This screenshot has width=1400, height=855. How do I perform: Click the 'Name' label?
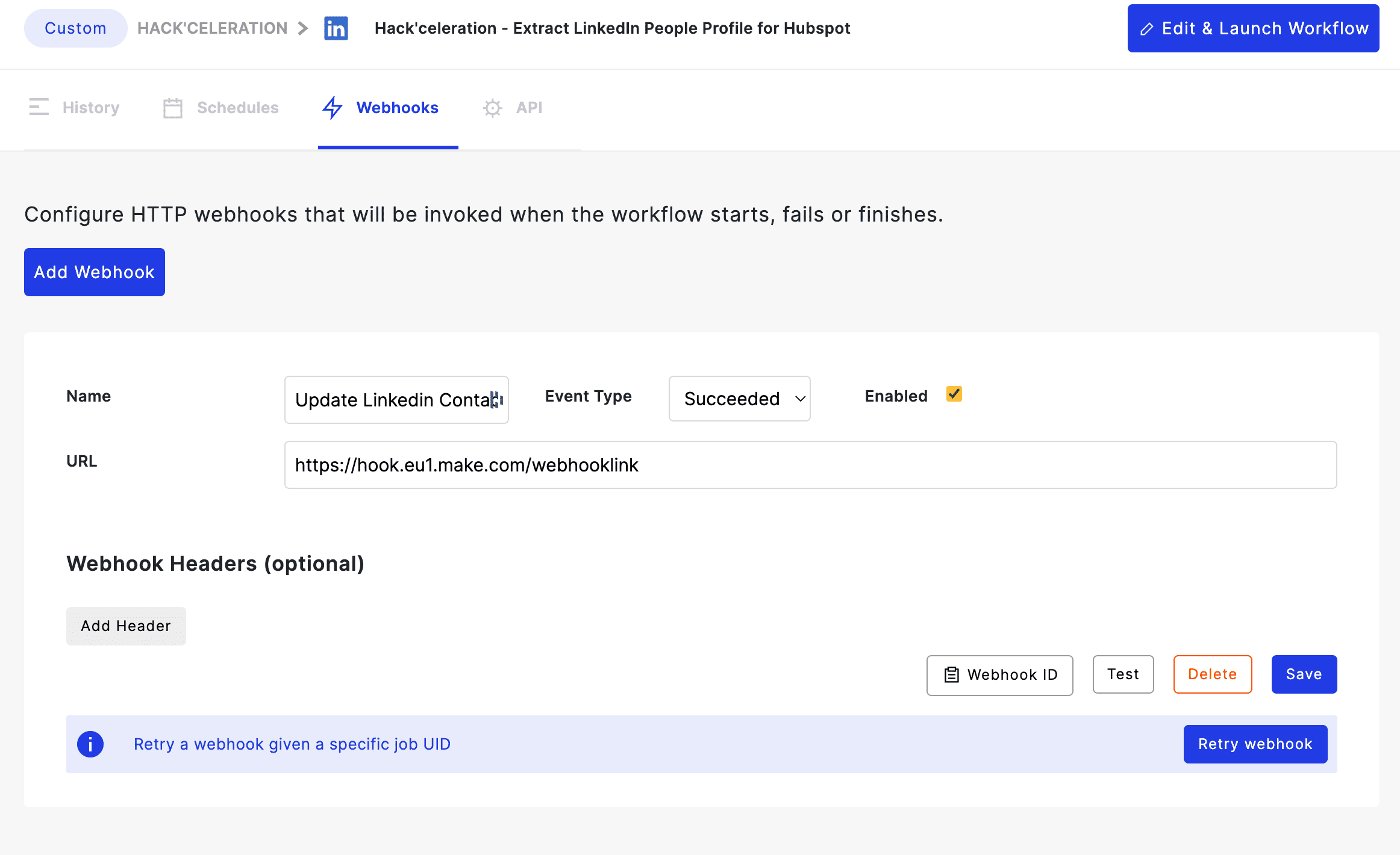click(89, 396)
